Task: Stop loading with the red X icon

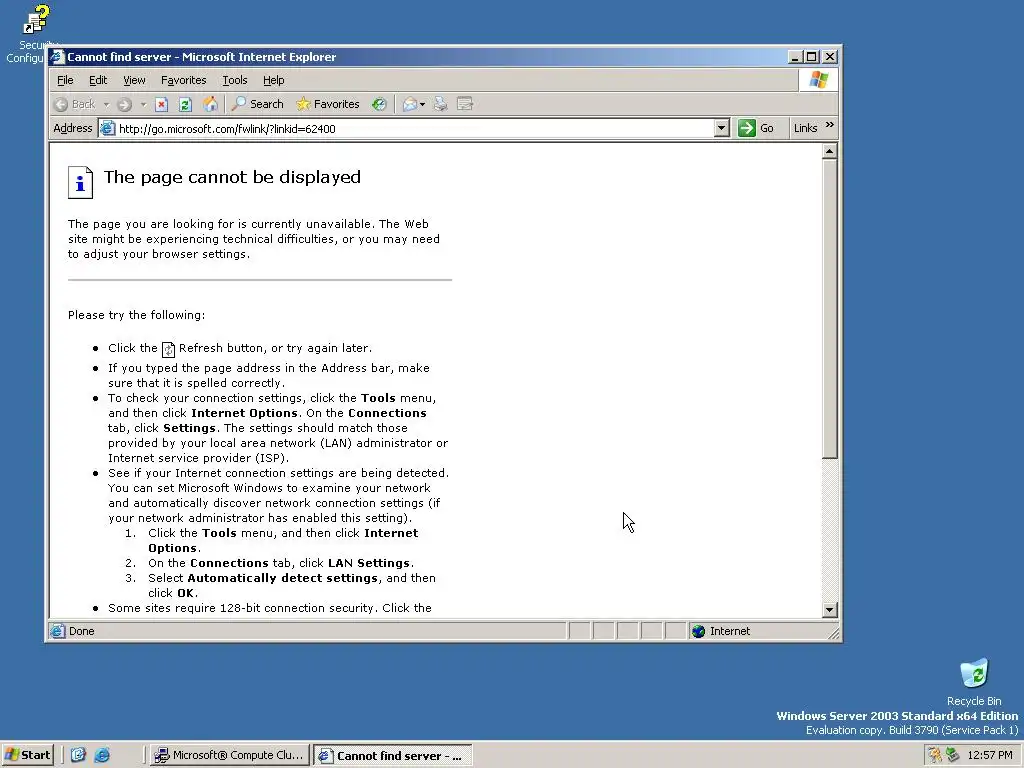Action: tap(161, 104)
